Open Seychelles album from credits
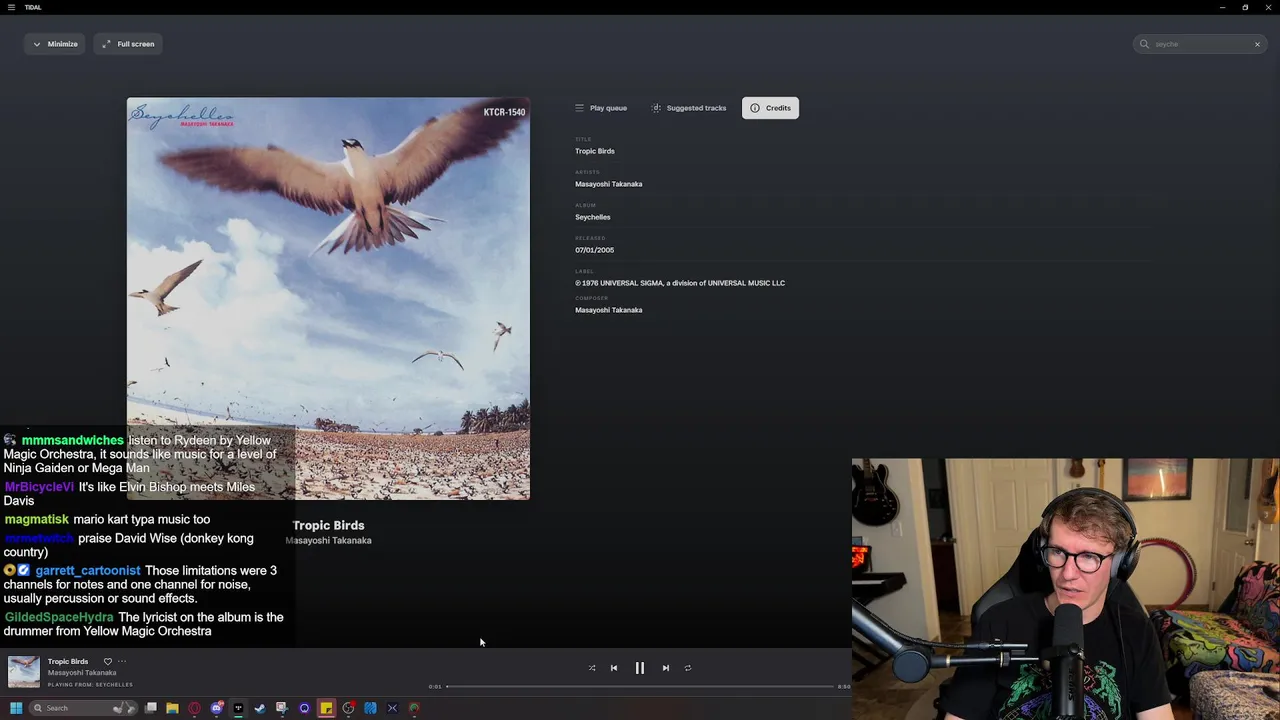 coord(592,217)
